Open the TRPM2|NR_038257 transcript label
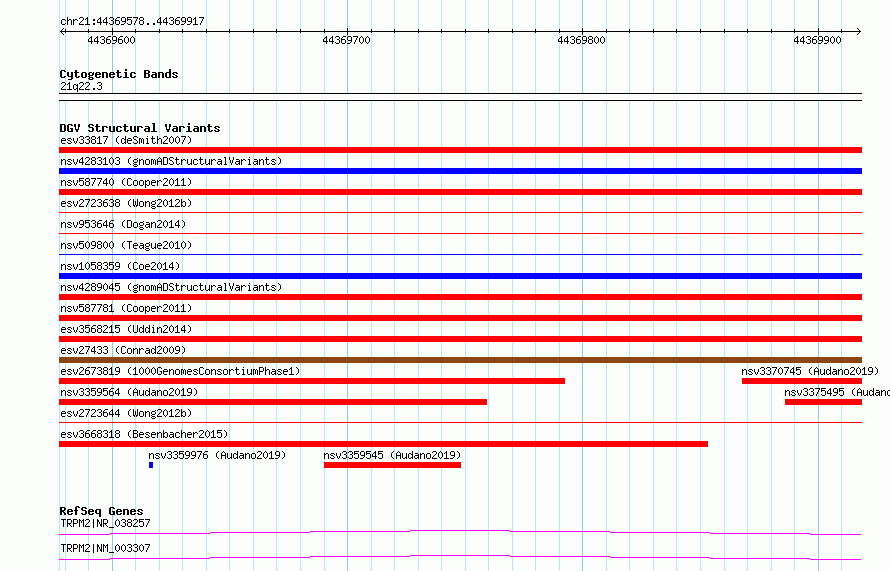 (x=105, y=523)
